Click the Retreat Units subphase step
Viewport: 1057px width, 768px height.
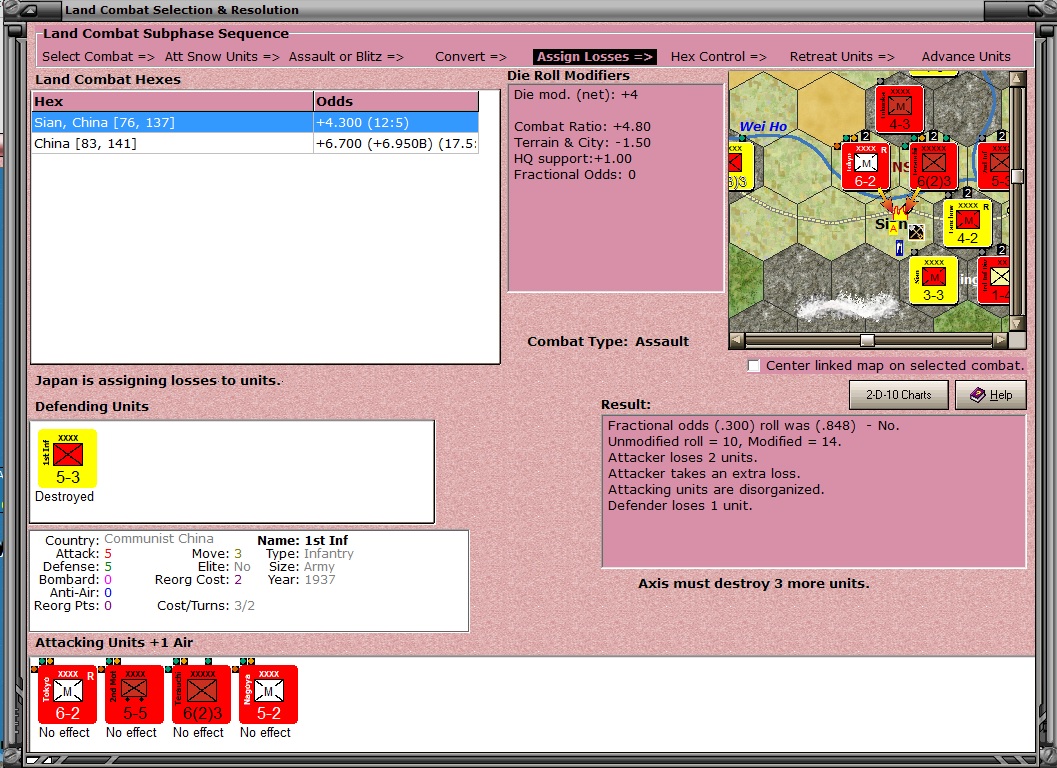842,57
